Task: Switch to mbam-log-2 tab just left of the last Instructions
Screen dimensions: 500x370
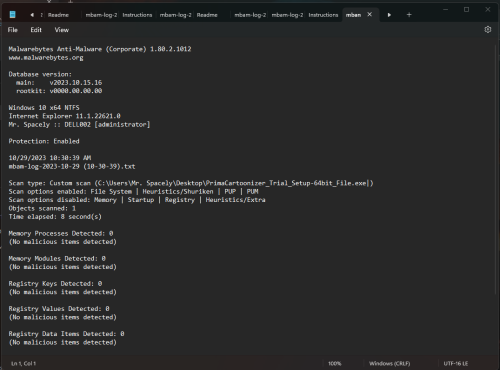Action: tap(287, 15)
